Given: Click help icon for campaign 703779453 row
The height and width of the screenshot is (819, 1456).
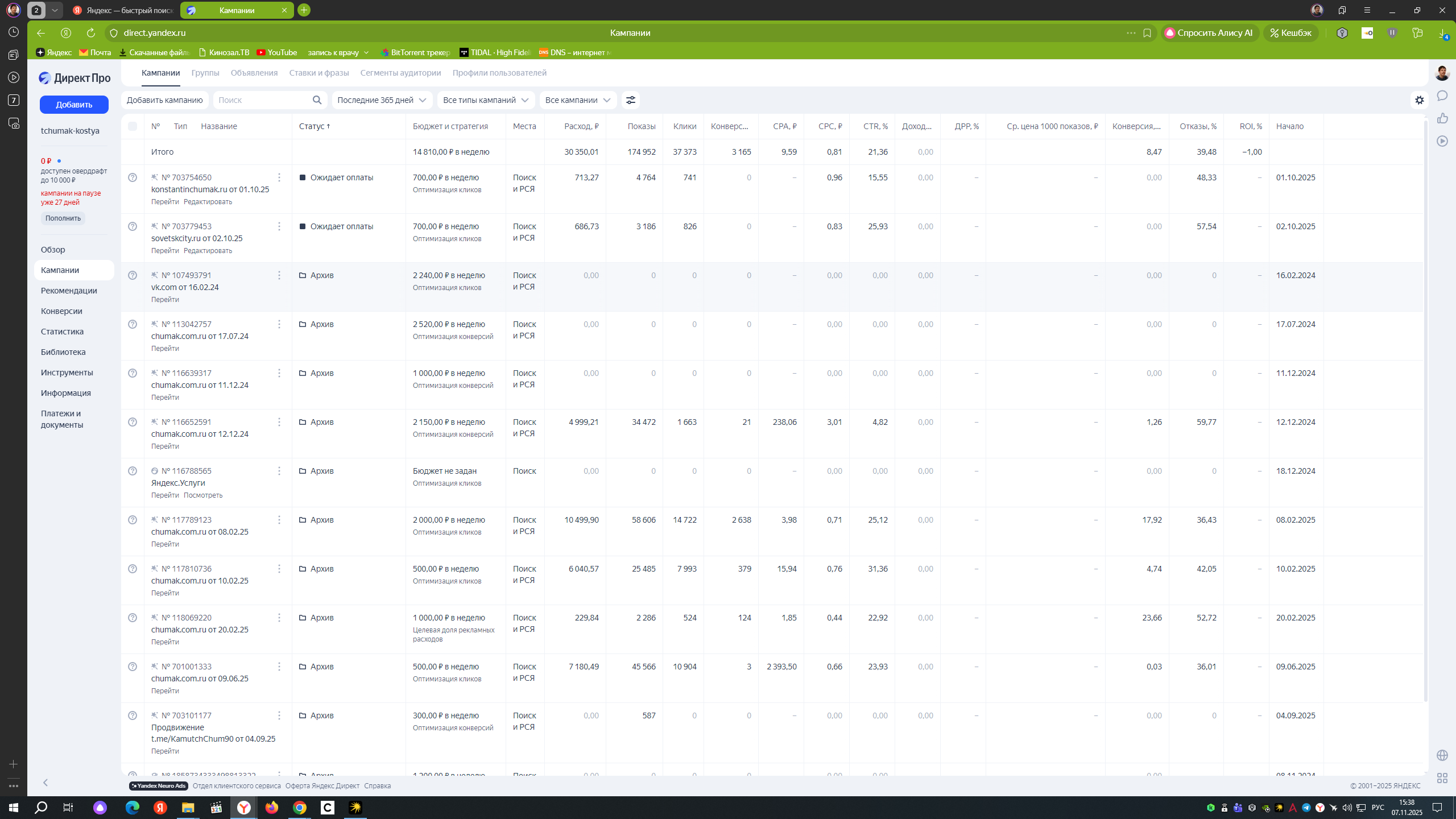Looking at the screenshot, I should (133, 226).
